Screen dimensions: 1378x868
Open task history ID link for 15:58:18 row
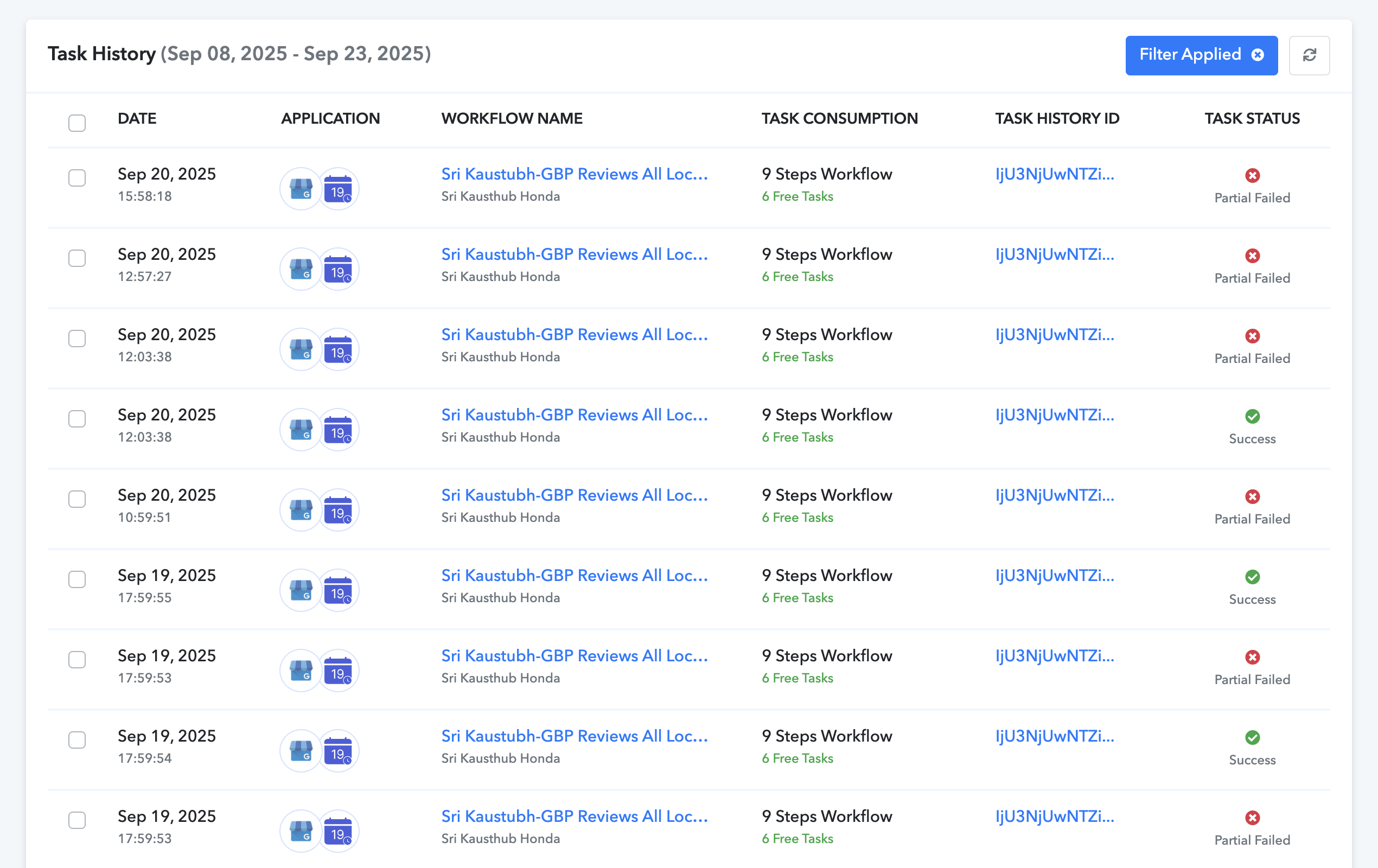tap(1054, 175)
